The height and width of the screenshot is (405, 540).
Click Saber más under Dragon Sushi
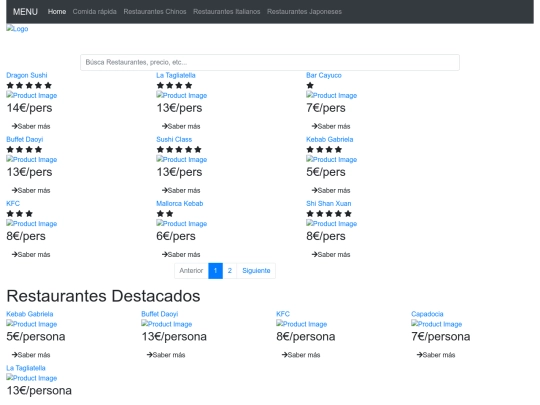(x=31, y=126)
